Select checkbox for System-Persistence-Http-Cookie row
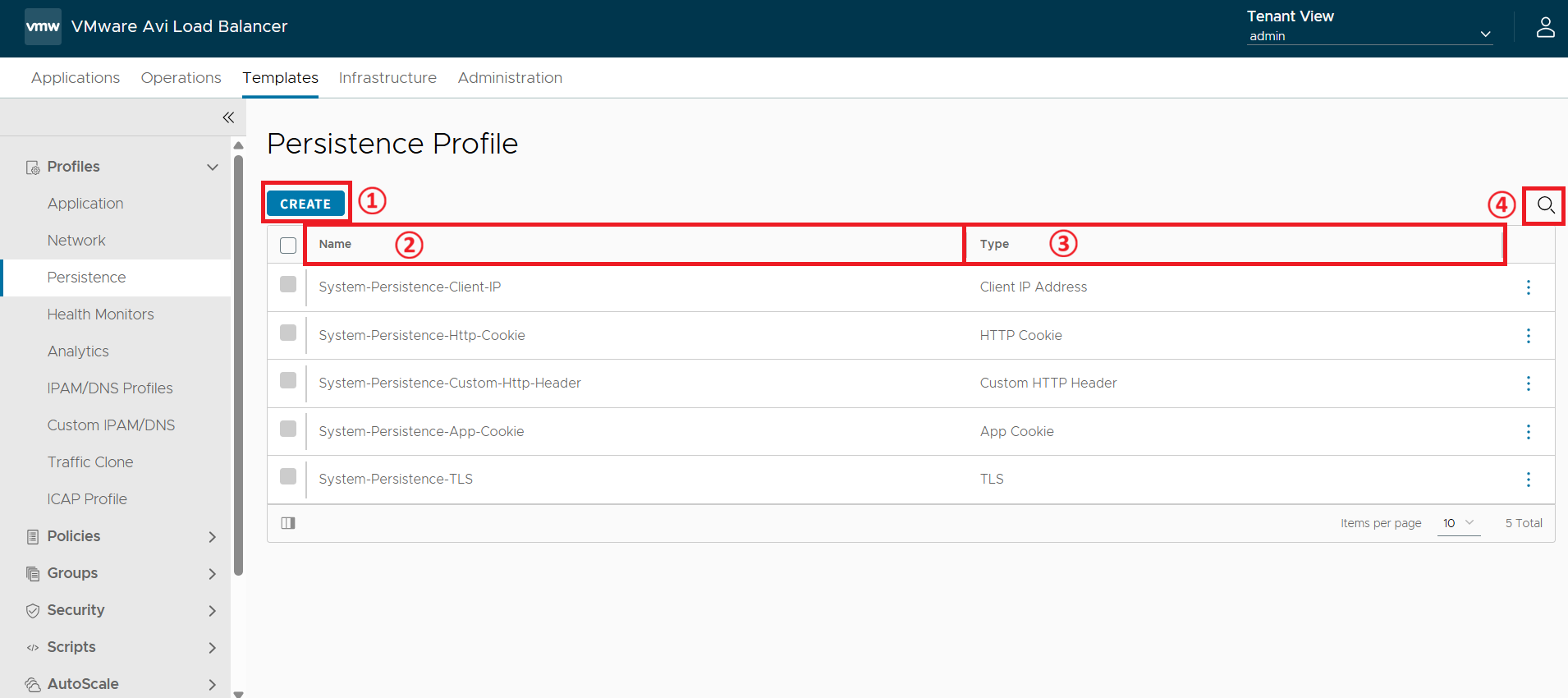Image resolution: width=1568 pixels, height=698 pixels. [288, 333]
